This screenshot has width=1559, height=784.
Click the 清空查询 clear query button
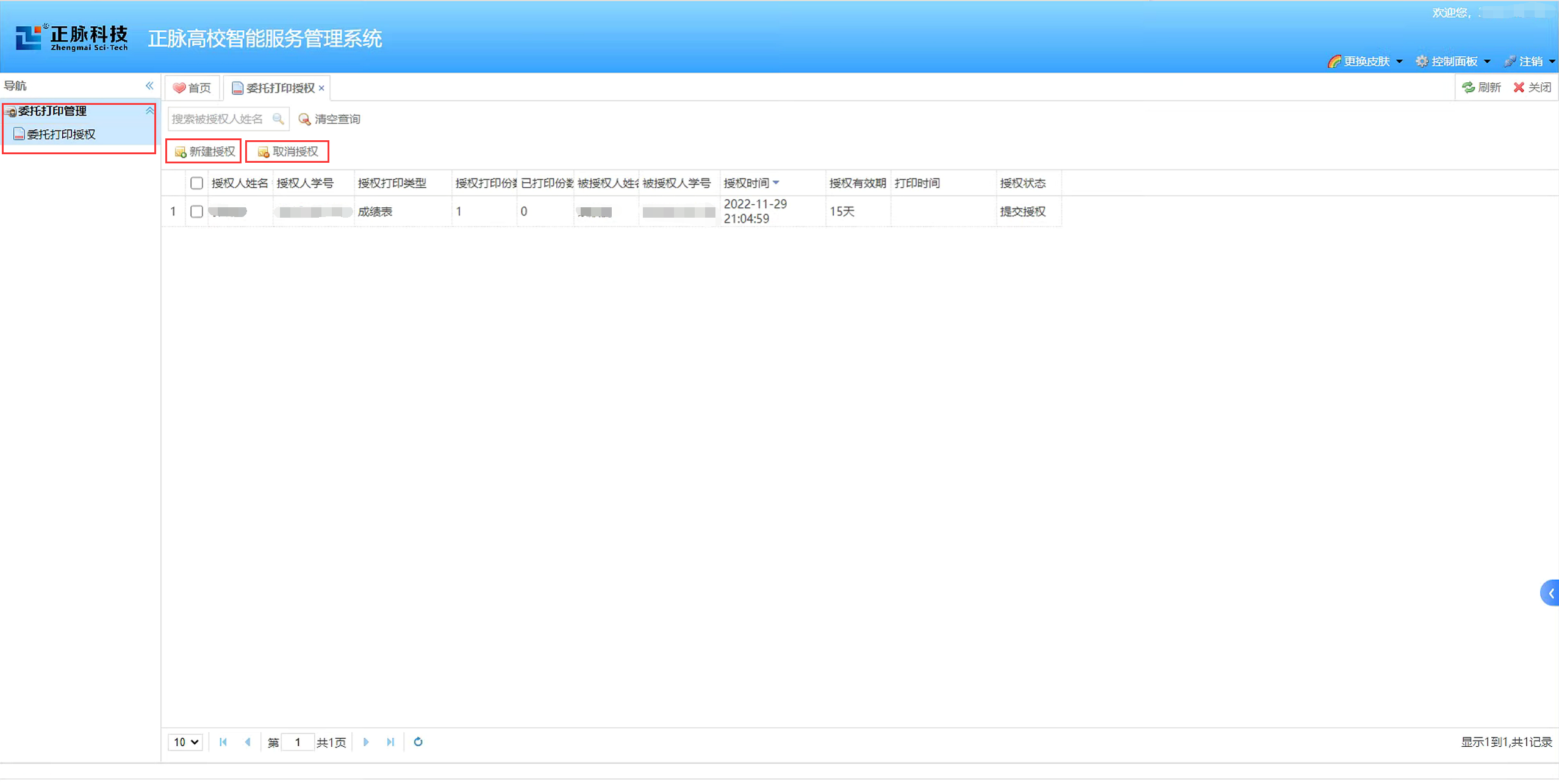coord(329,119)
